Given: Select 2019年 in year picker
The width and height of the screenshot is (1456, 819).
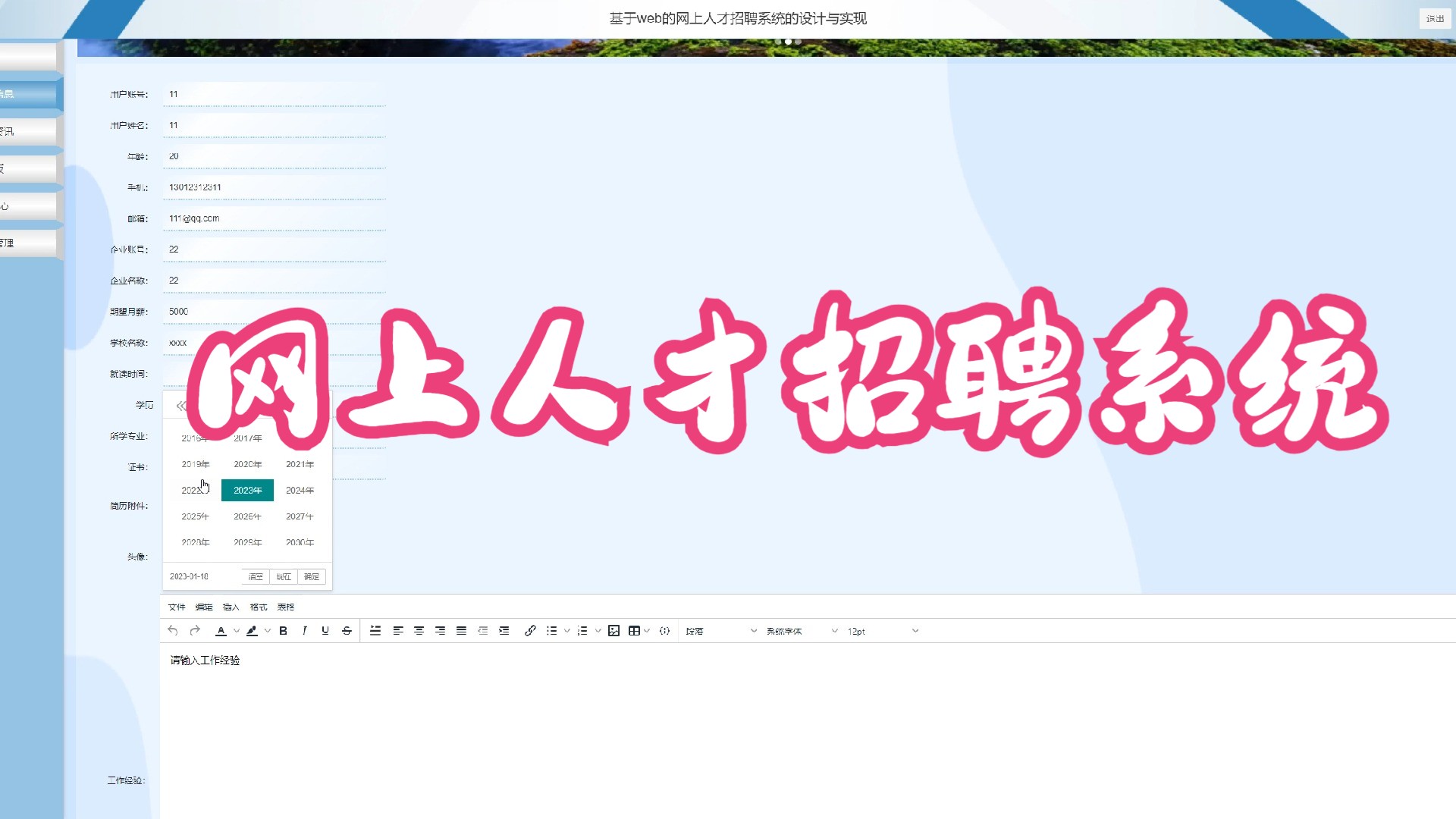Looking at the screenshot, I should 196,464.
